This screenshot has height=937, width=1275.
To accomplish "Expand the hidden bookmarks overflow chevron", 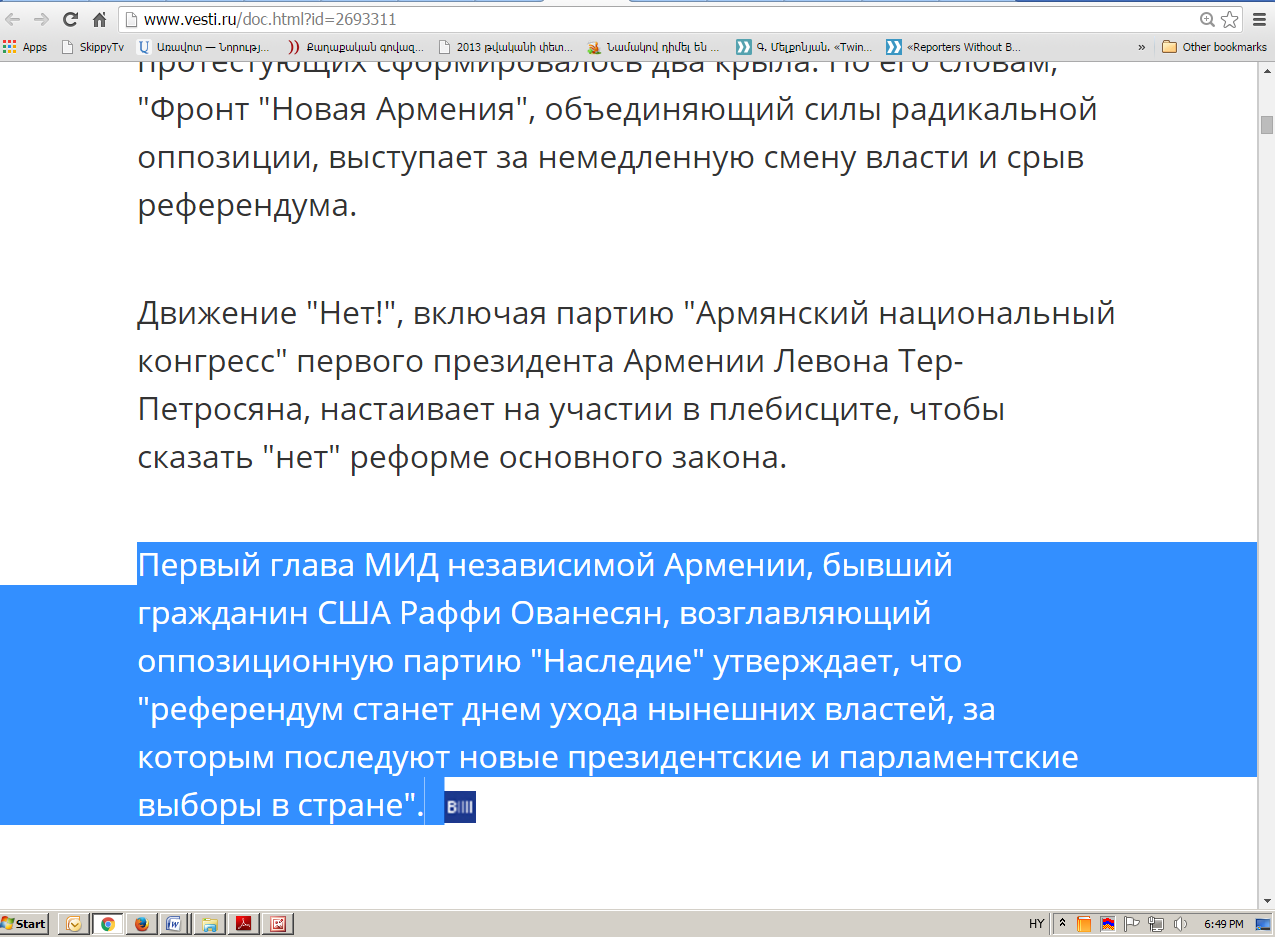I will 1142,47.
